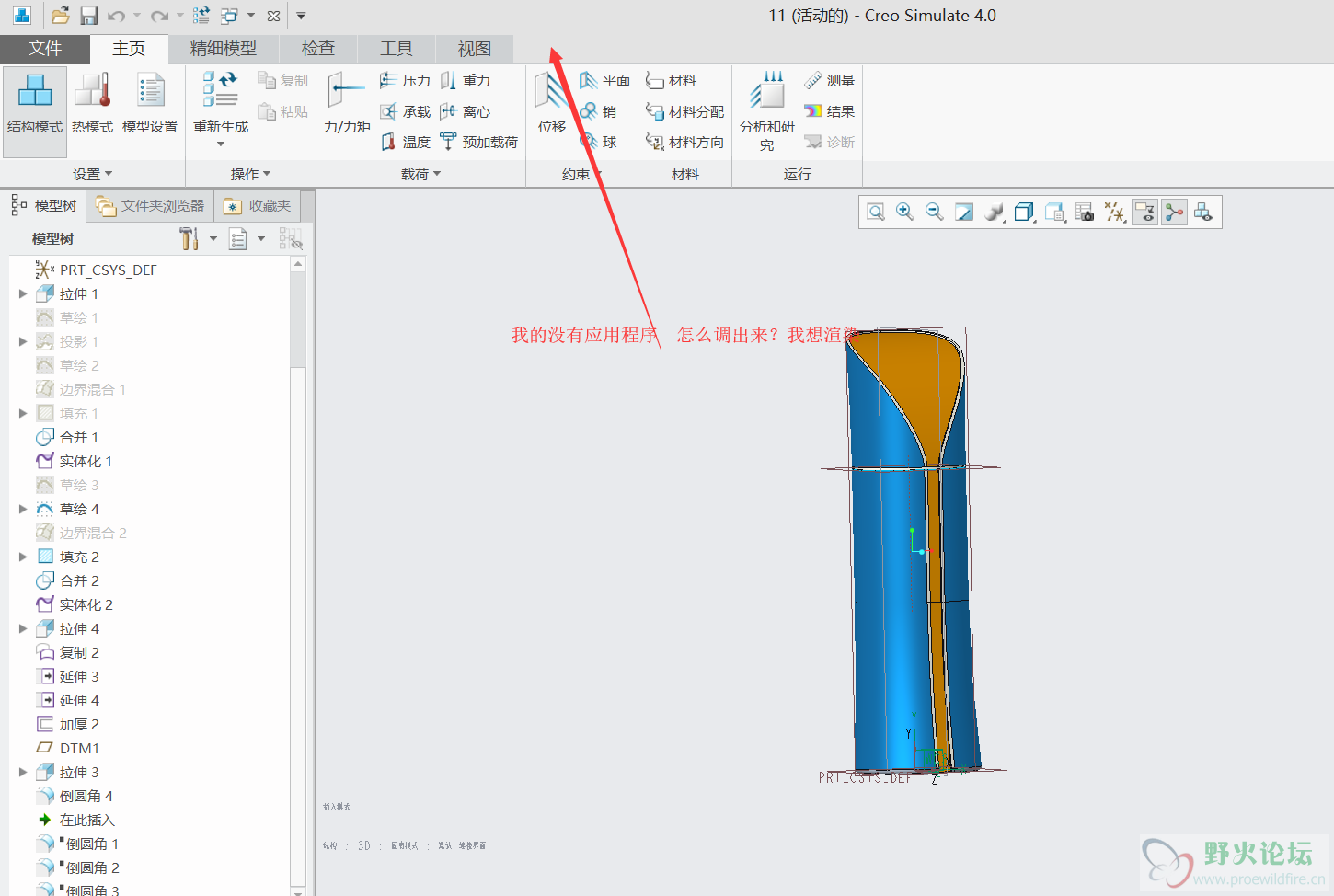This screenshot has width=1334, height=896.
Task: View simulation 结果 results
Action: pos(830,111)
